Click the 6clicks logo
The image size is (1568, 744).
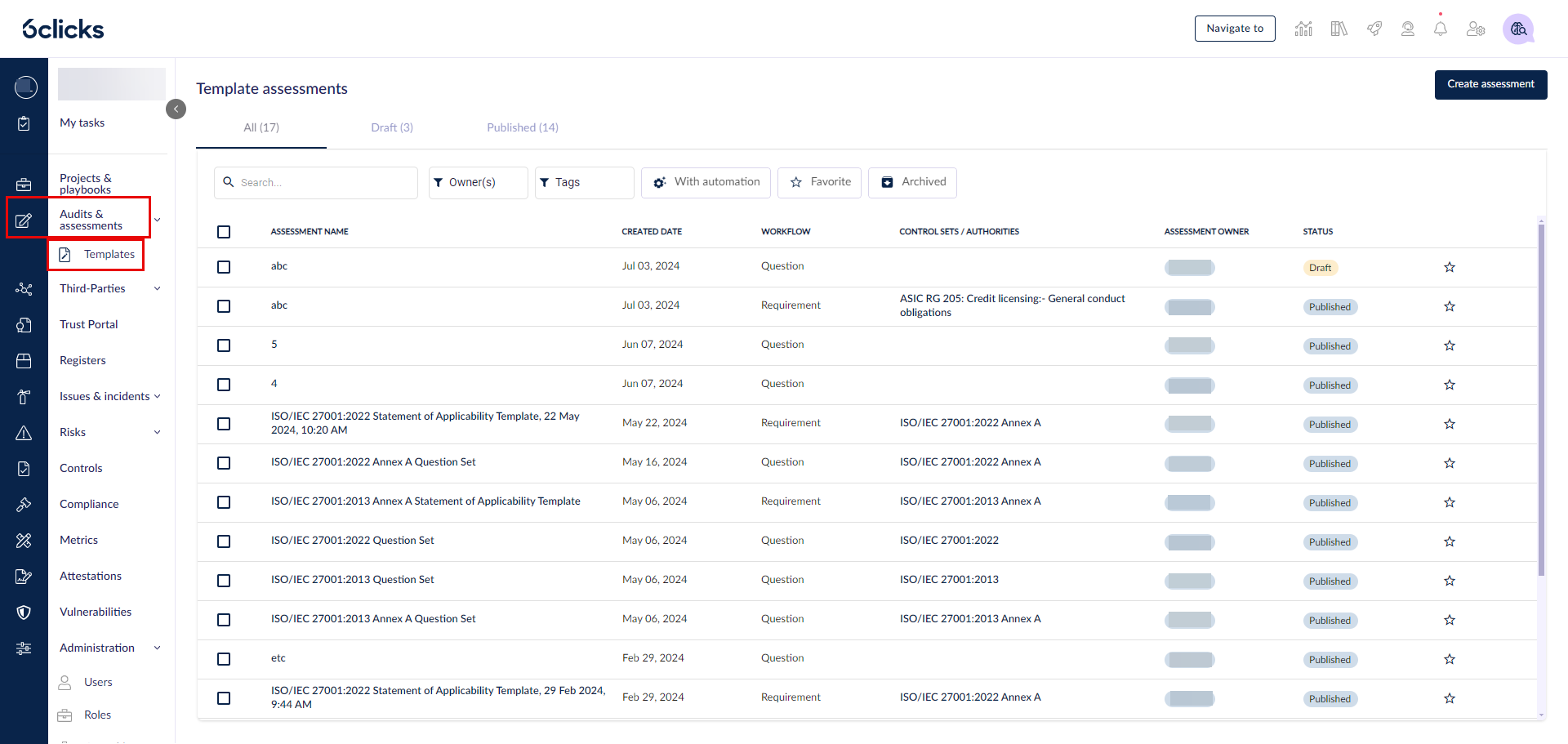point(63,29)
